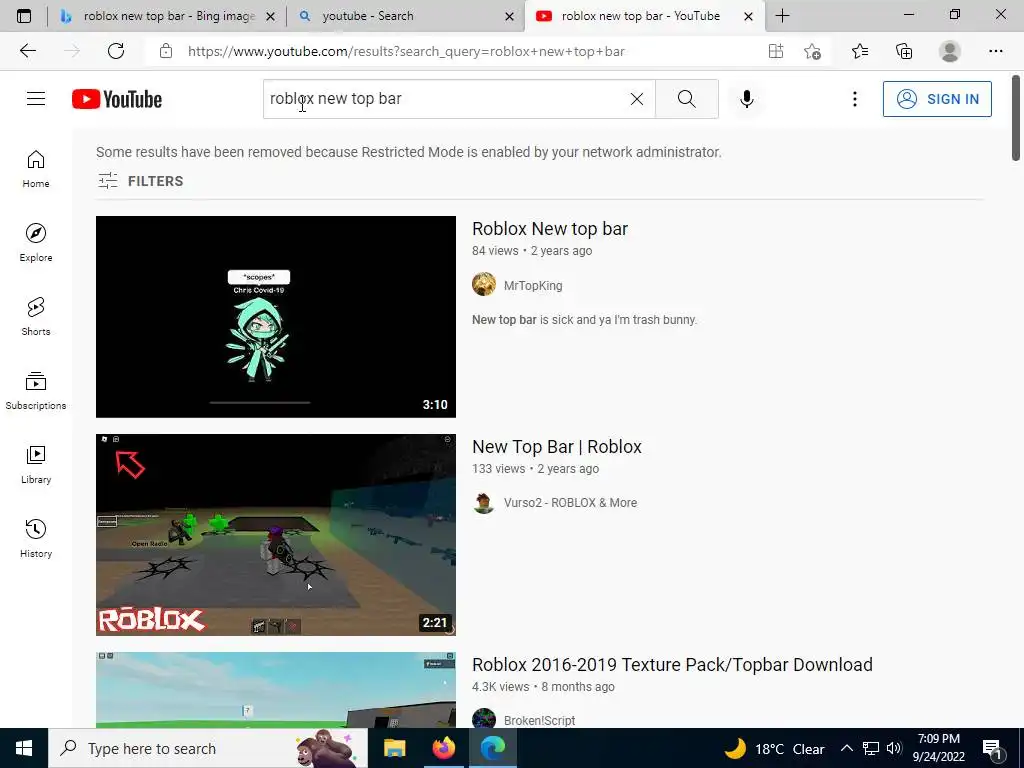The width and height of the screenshot is (1024, 768).
Task: Close the active YouTube tab
Action: [748, 16]
